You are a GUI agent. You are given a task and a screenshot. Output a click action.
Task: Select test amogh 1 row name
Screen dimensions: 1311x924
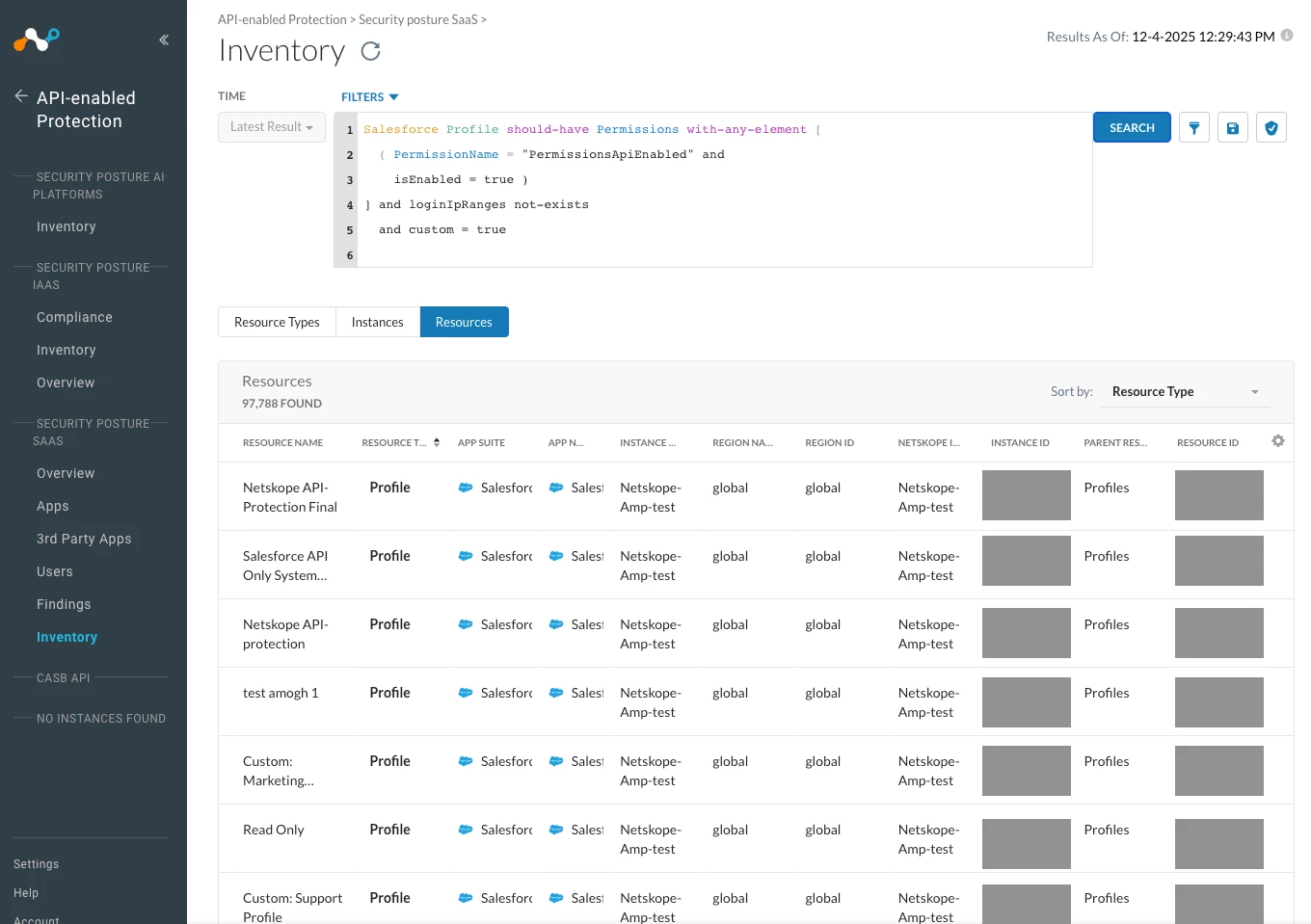tap(281, 693)
